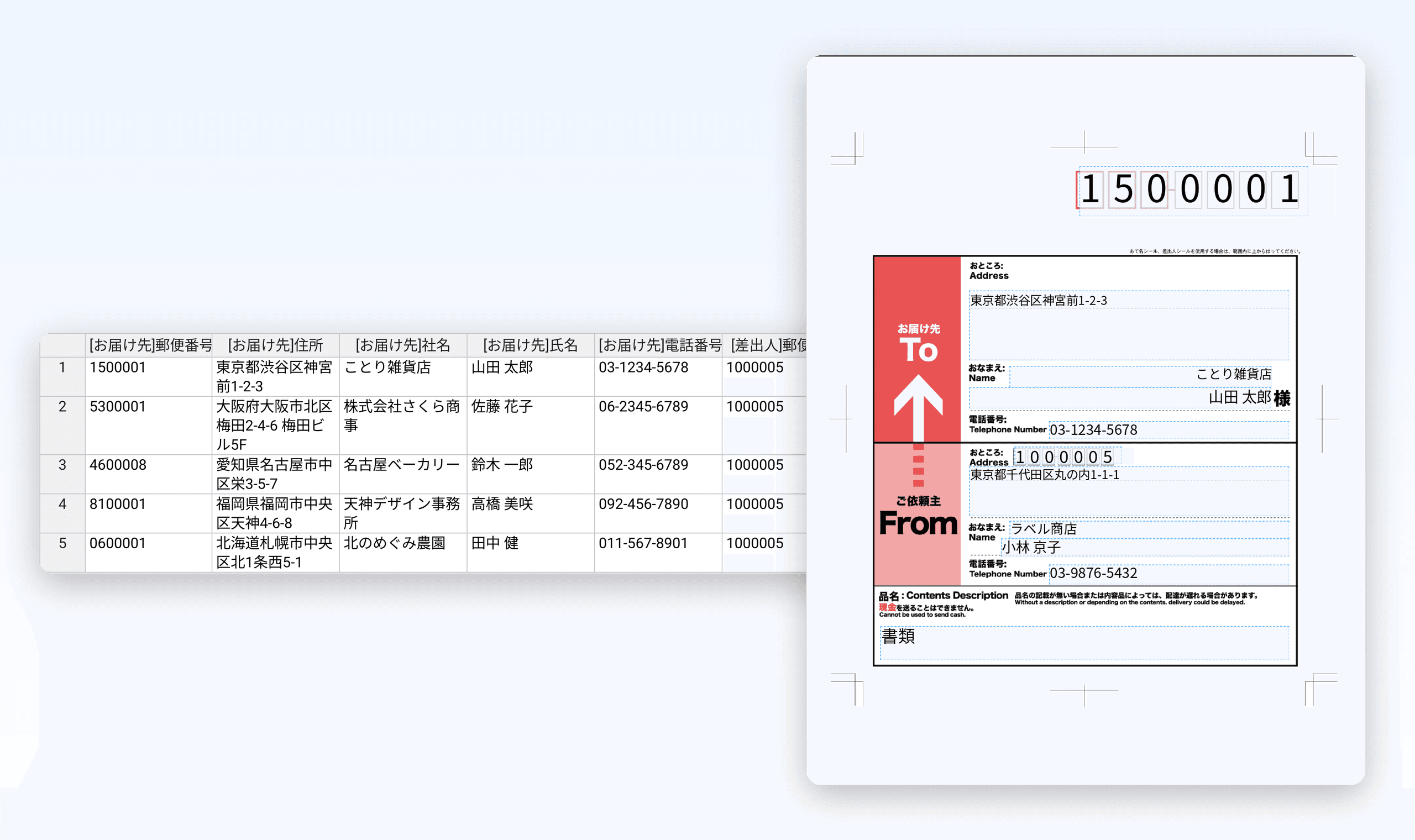This screenshot has width=1415, height=840.
Task: Click company cell 北のめぐみ農園
Action: click(x=403, y=553)
